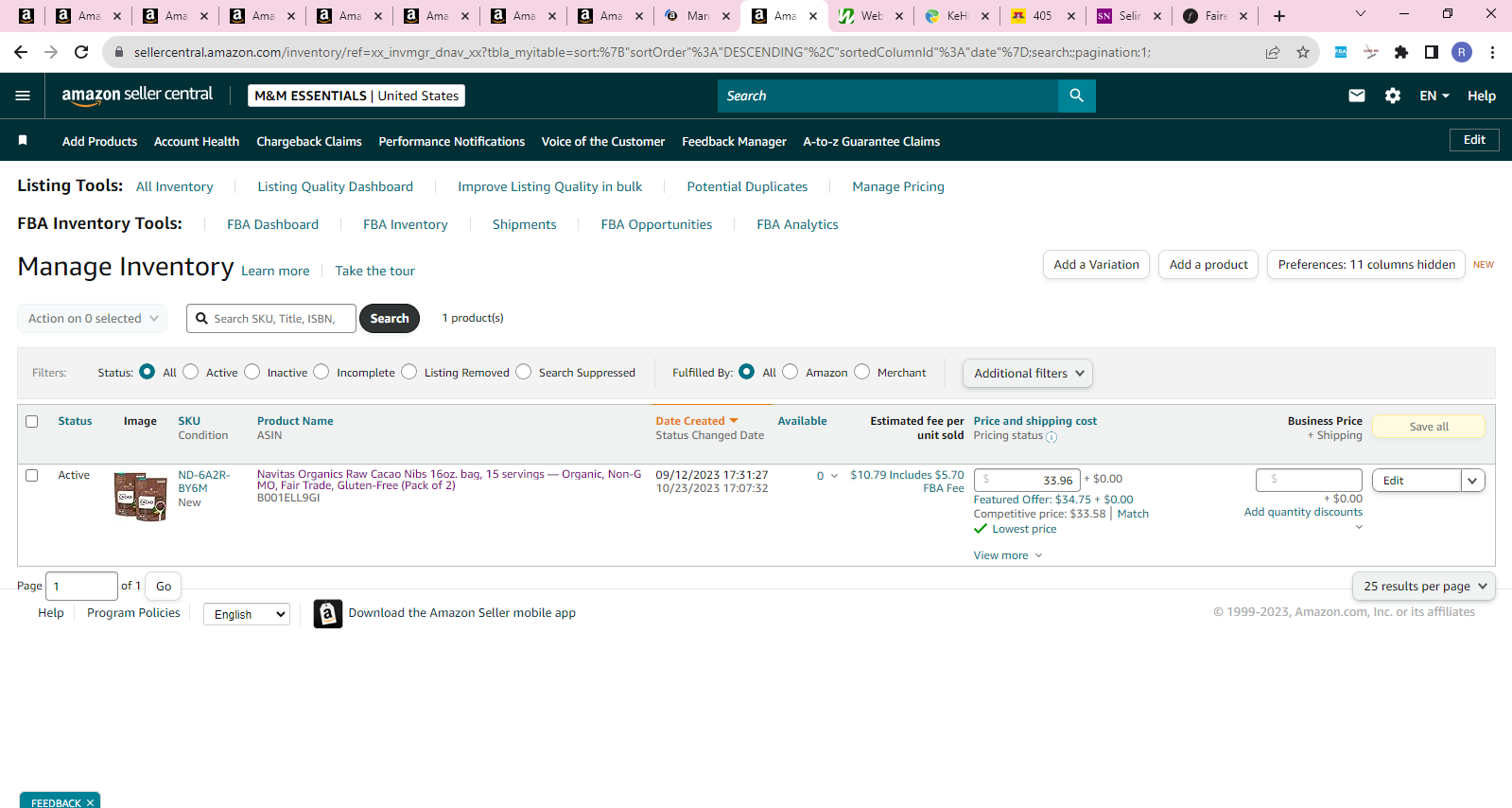1512x808 pixels.
Task: Click the FBA extension icon in toolbar
Action: 1341,52
